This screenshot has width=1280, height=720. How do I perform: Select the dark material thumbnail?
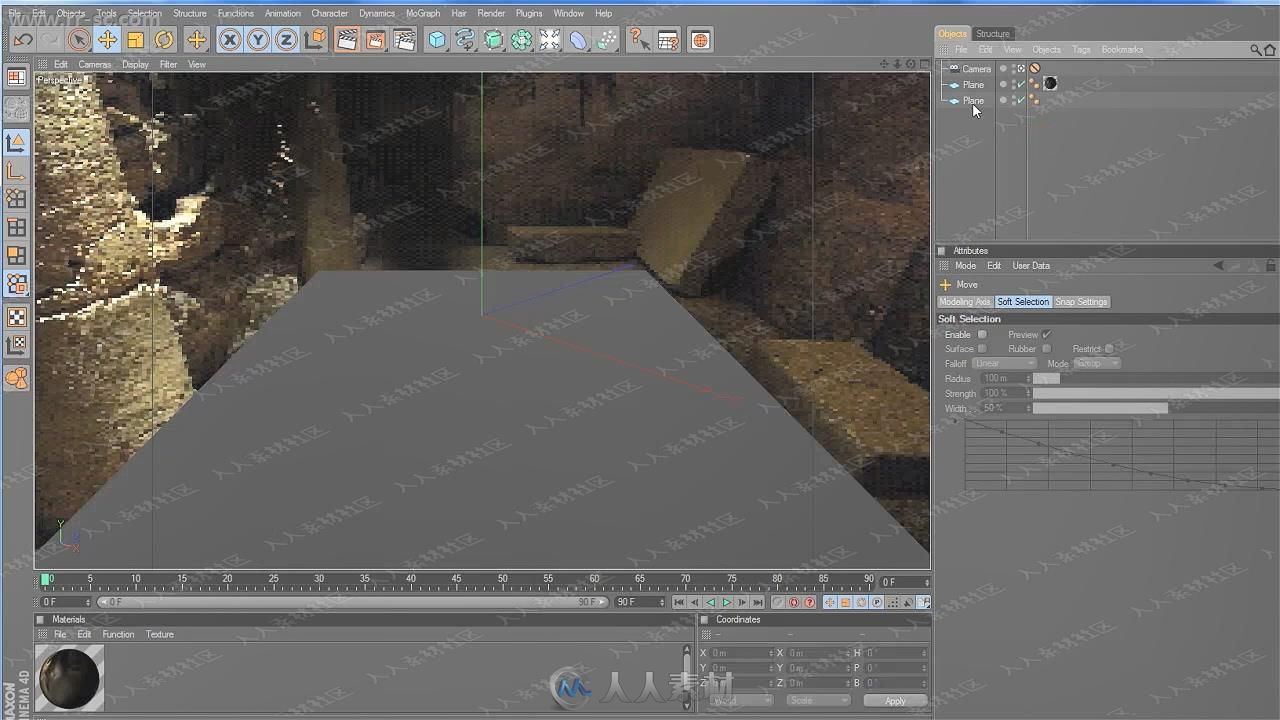pyautogui.click(x=69, y=677)
